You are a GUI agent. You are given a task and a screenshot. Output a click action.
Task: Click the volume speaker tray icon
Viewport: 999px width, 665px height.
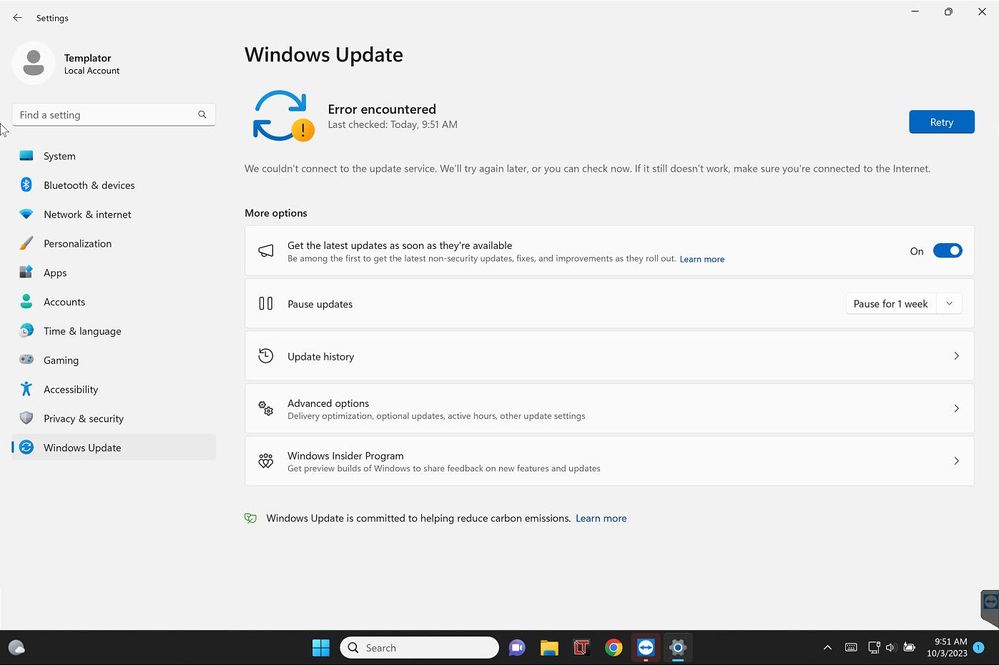tap(891, 648)
